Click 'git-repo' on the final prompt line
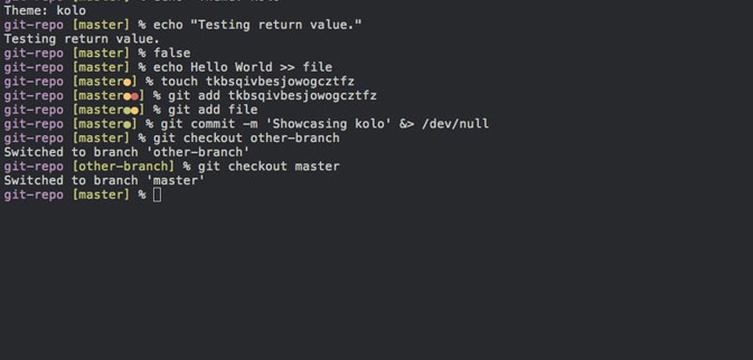753x360 pixels. pos(34,195)
